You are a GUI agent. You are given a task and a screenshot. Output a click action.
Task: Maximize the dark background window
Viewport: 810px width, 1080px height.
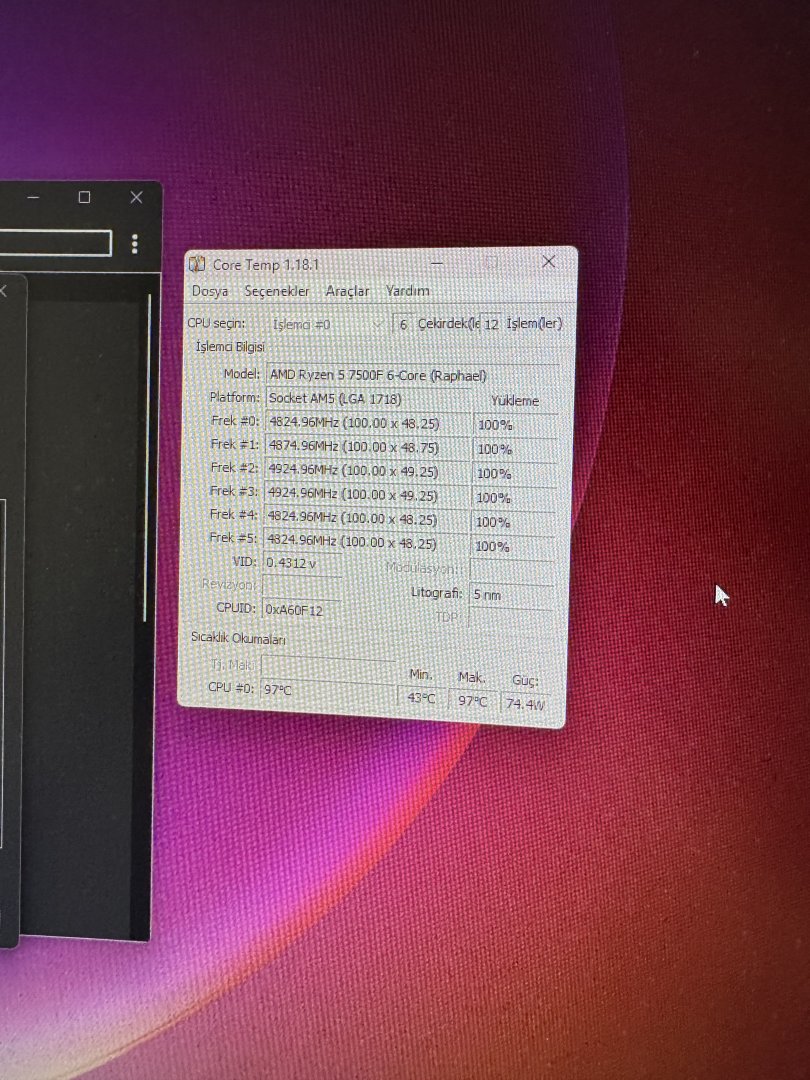pyautogui.click(x=84, y=197)
